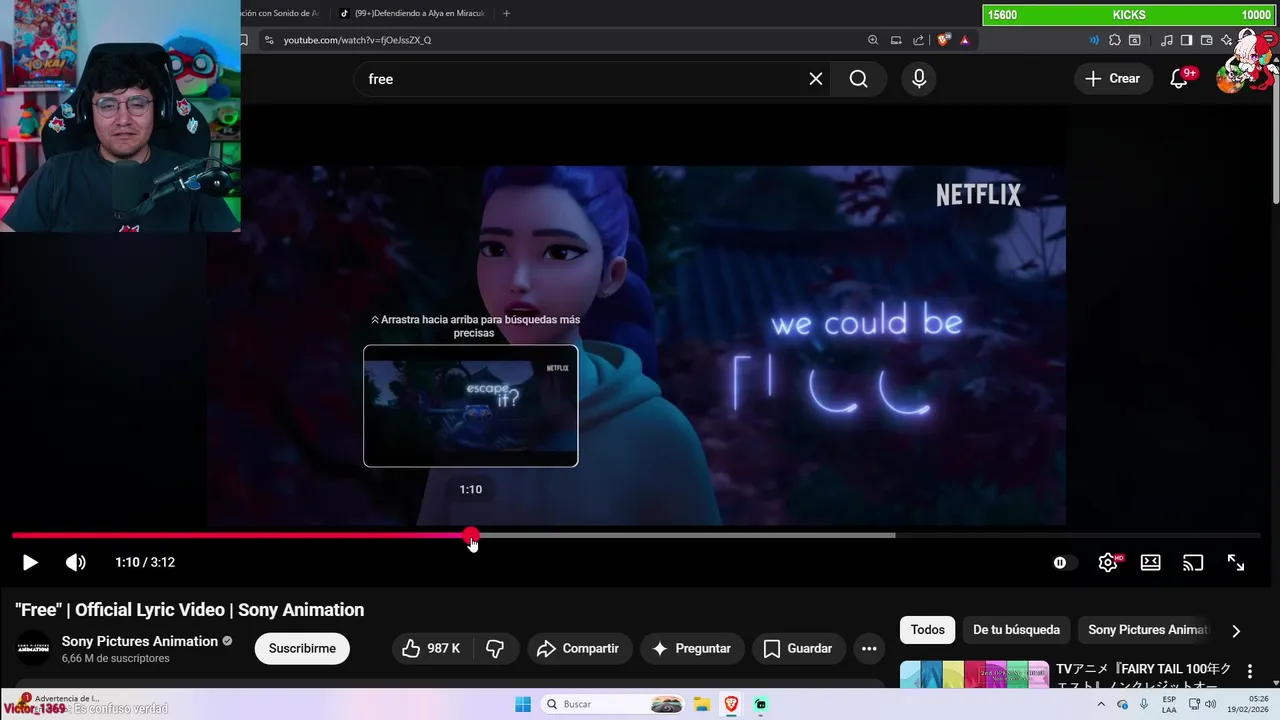Click share page icon in address bar
This screenshot has height=720, width=1280.
point(919,40)
